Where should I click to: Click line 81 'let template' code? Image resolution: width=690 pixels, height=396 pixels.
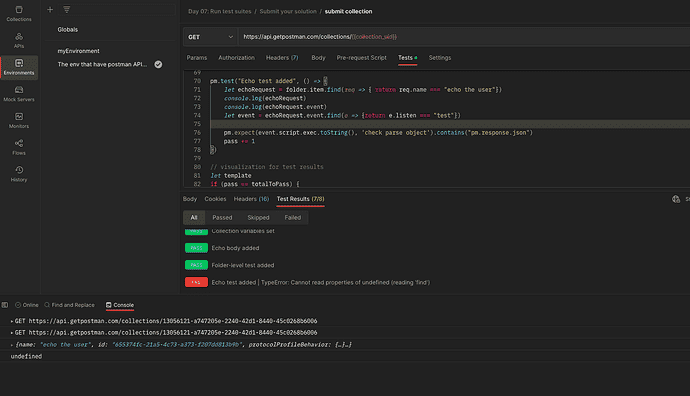pyautogui.click(x=231, y=176)
